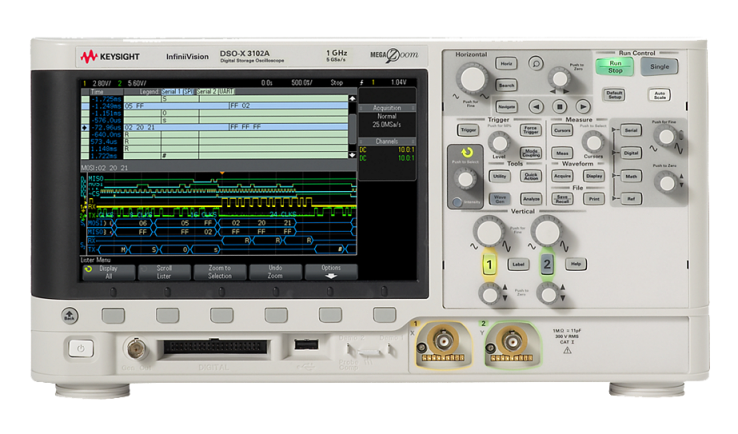This screenshot has width=738, height=434.
Task: Select the Serial 1 (SPI) legend tab
Action: pos(177,91)
